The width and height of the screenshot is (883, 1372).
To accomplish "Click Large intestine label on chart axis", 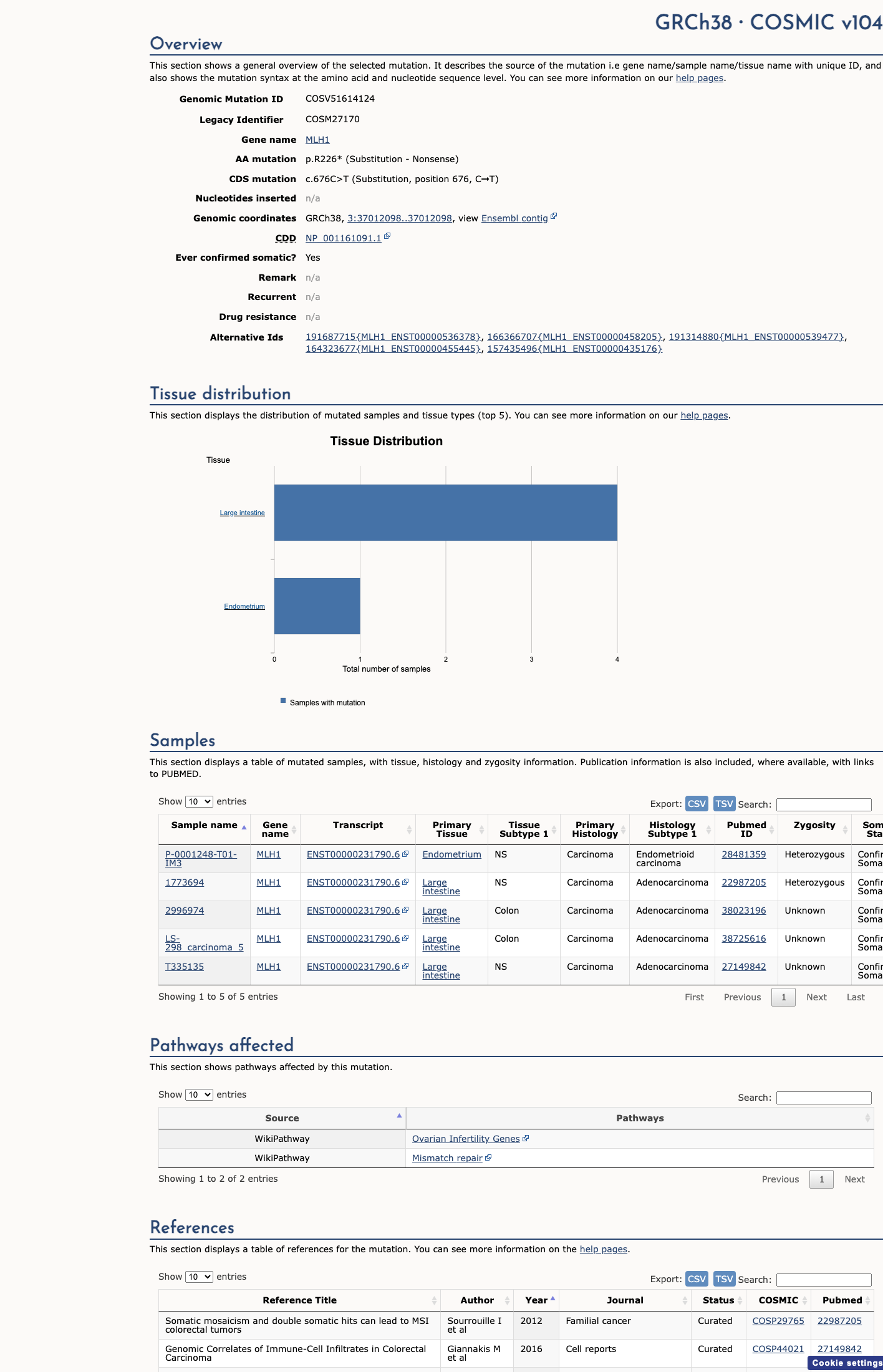I will coord(242,513).
